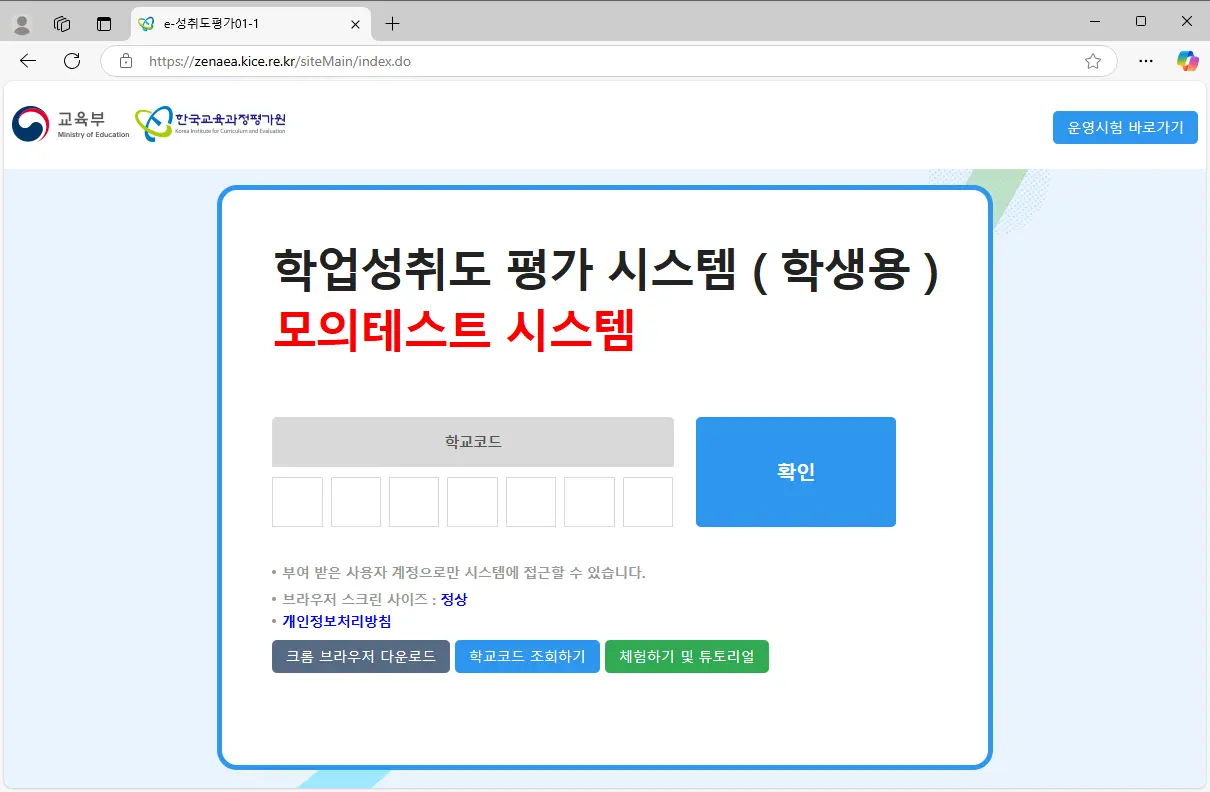Click the blue 확인 confirm button
Screen dimensions: 1210x792
pos(795,471)
